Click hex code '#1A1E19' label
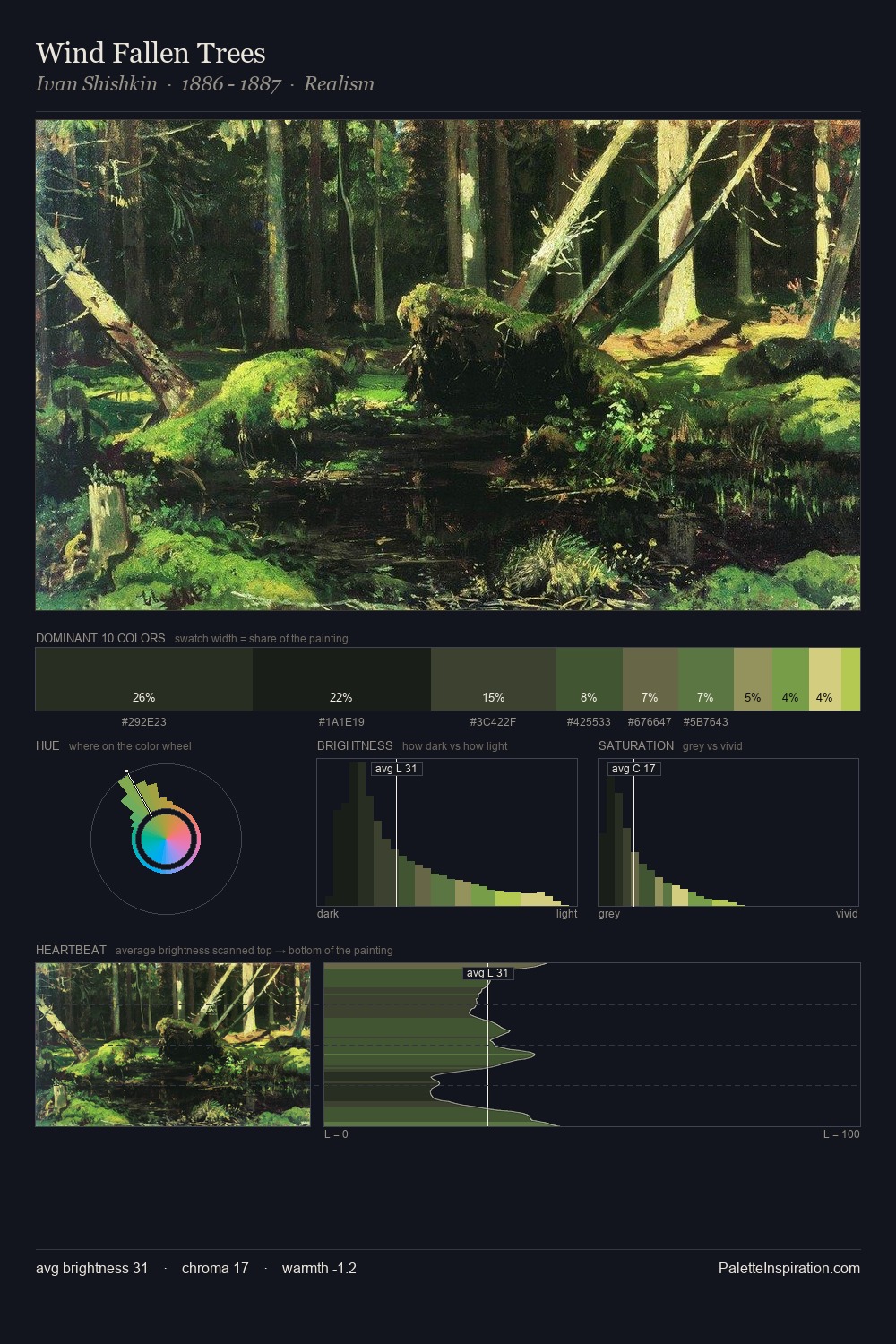 click(341, 721)
